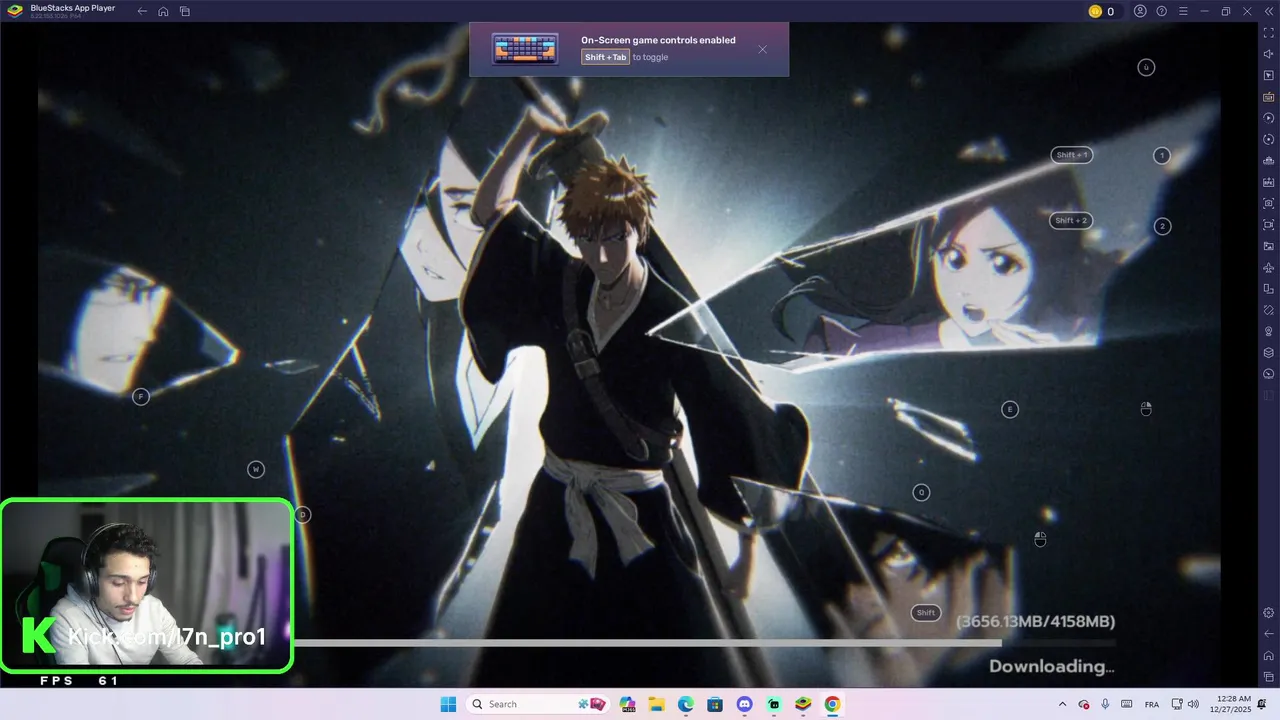Screen dimensions: 1280x720
Task: Take a screenshot with the side toolbar icon
Action: (x=1269, y=203)
